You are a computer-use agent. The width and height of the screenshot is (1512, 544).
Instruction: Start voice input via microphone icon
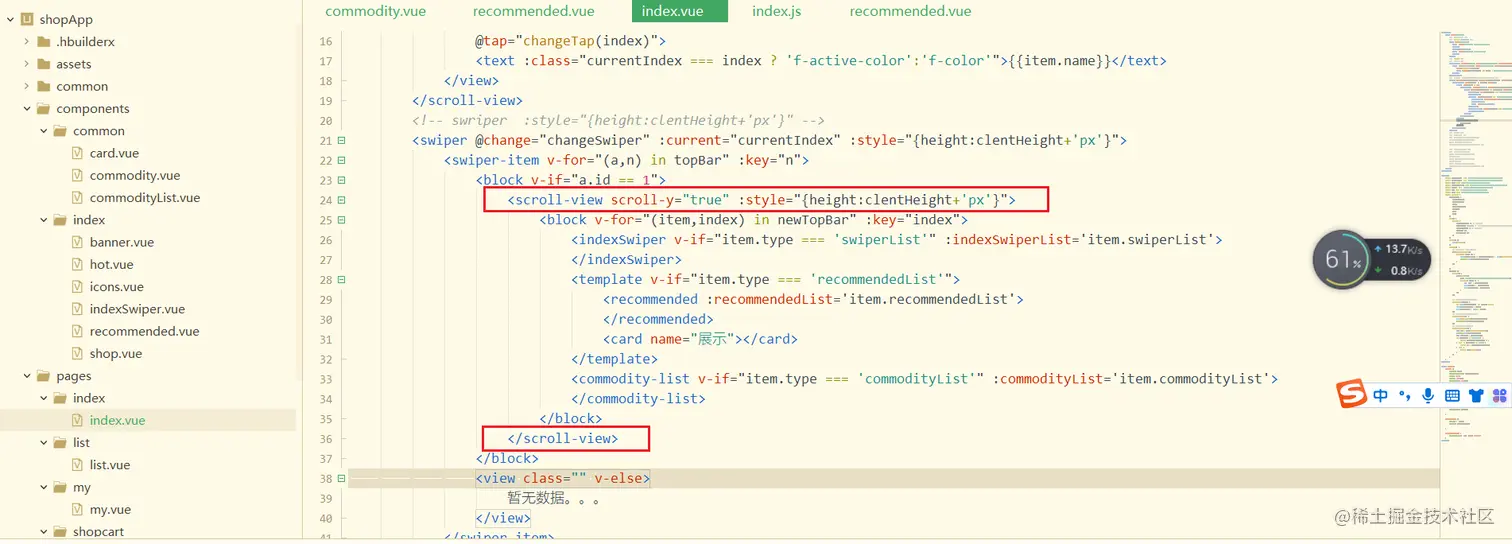(1428, 396)
